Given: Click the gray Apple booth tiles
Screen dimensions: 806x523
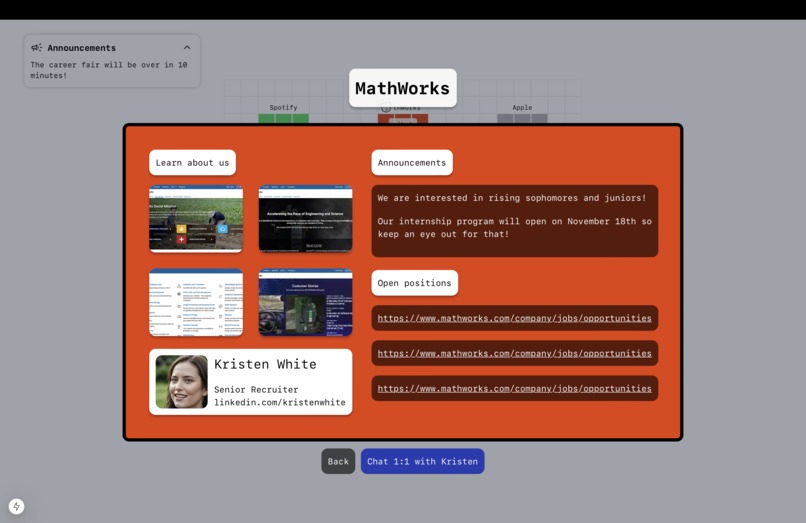Looking at the screenshot, I should [522, 119].
